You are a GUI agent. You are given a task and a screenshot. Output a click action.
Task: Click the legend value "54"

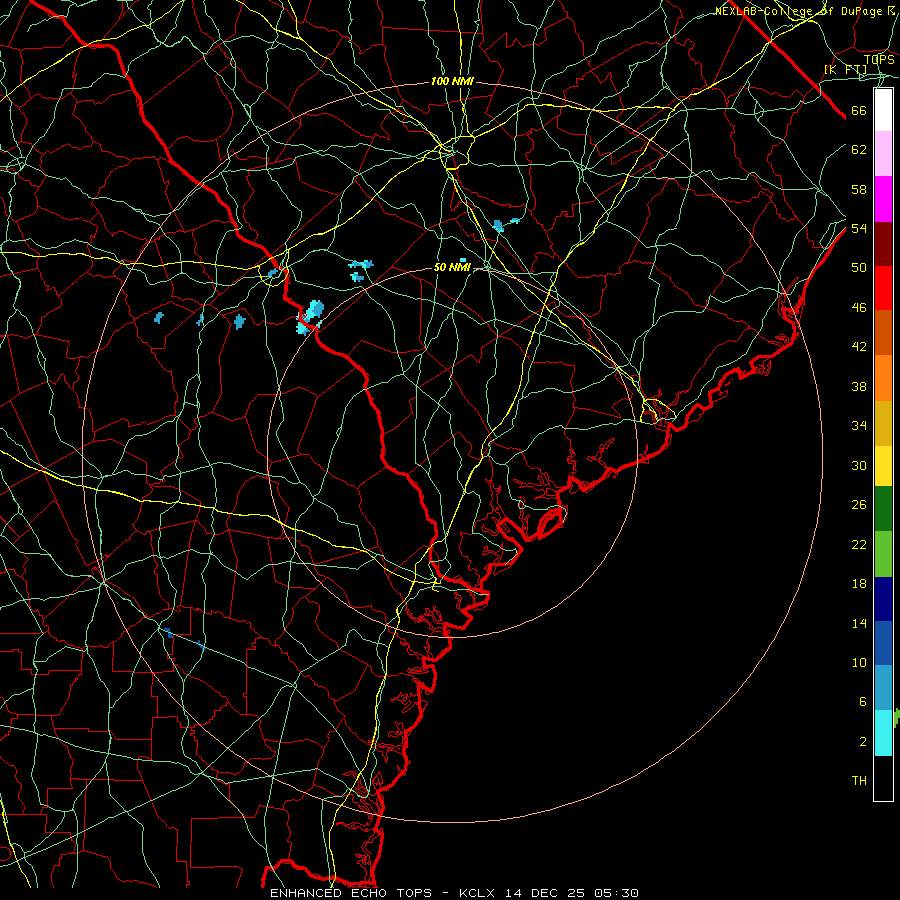pos(859,228)
